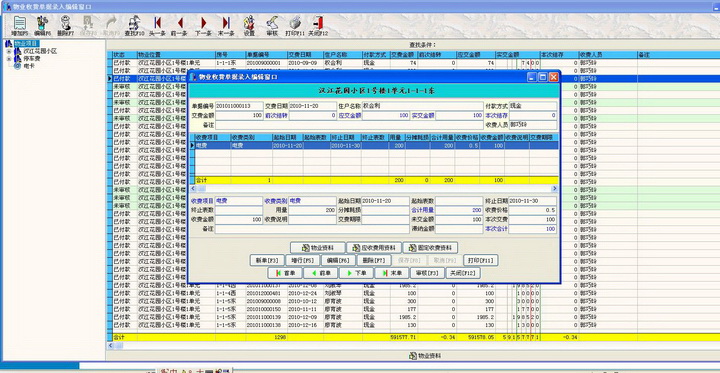This screenshot has height=373, width=720.
Task: Open the 设置 settings toolbar icon
Action: (249, 26)
